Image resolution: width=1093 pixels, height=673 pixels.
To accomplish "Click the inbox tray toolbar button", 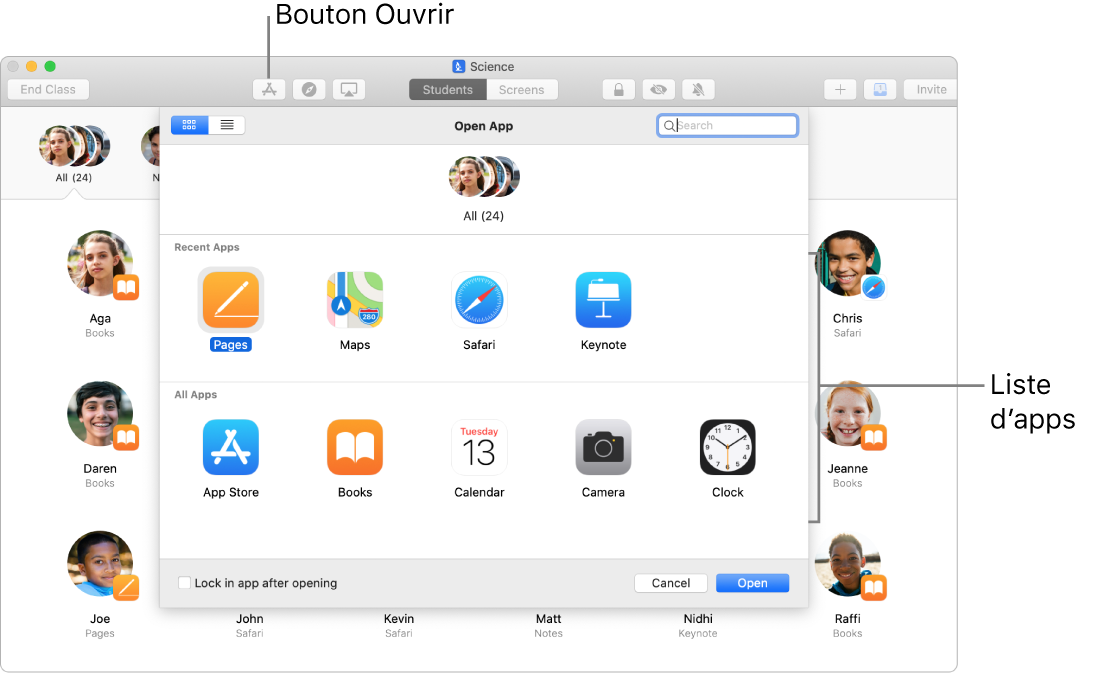I will click(880, 89).
